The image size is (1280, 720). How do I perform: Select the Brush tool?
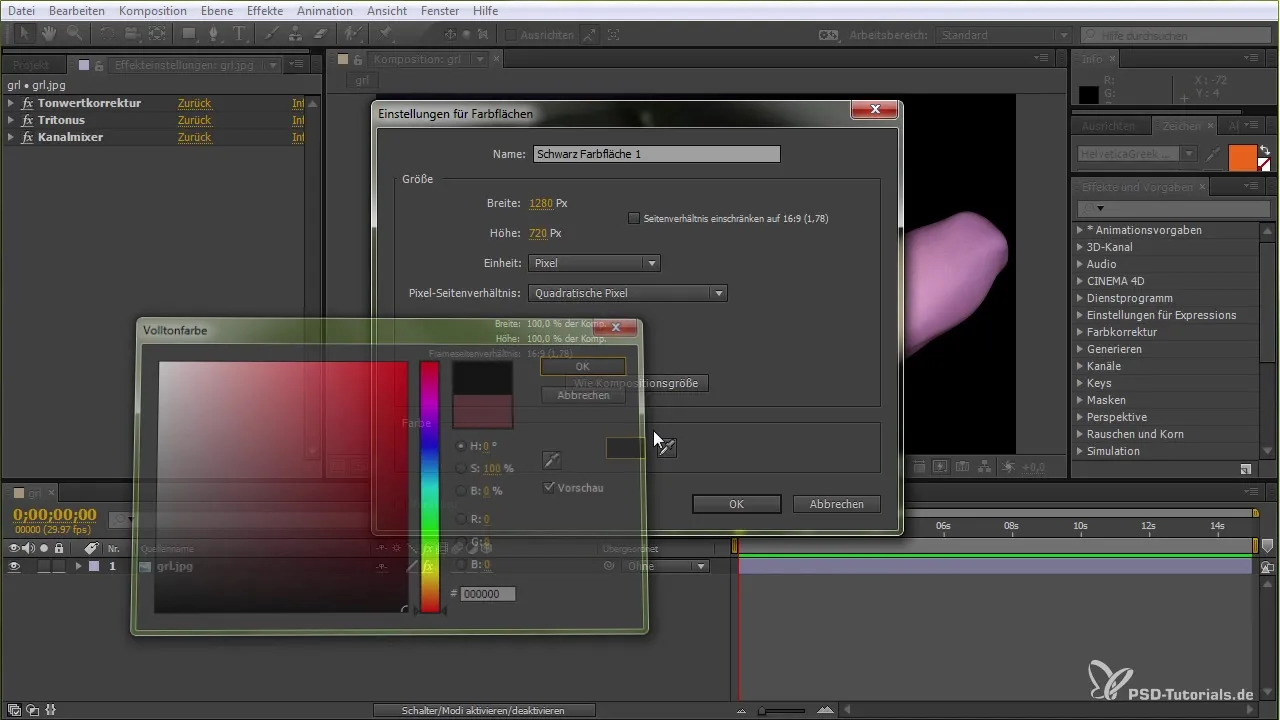pyautogui.click(x=271, y=34)
